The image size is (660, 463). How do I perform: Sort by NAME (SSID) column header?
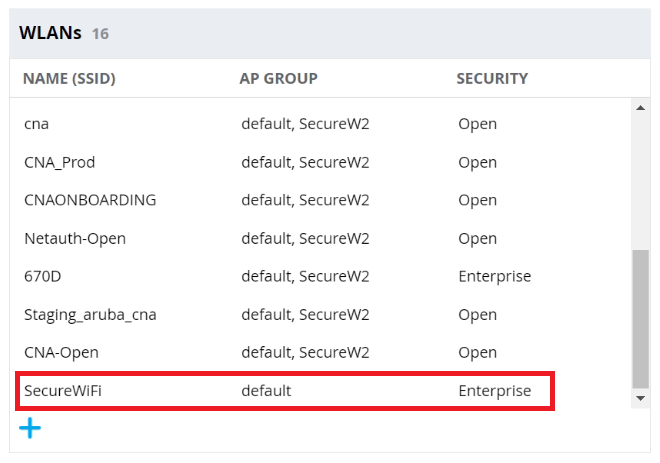pyautogui.click(x=69, y=78)
